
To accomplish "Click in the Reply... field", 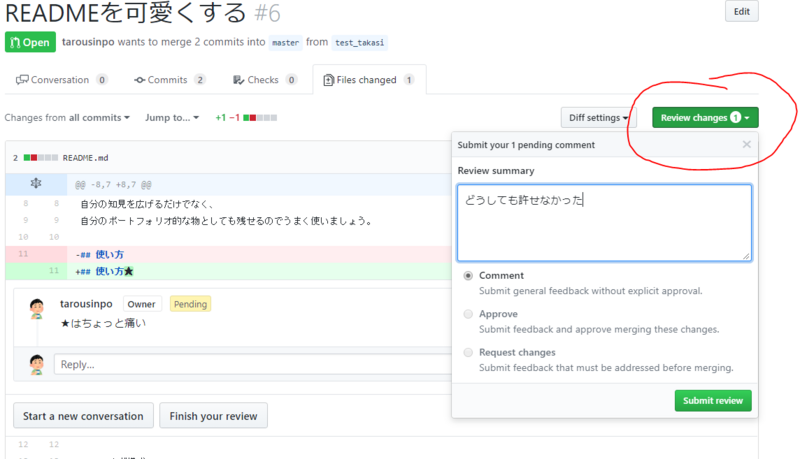I will point(253,364).
